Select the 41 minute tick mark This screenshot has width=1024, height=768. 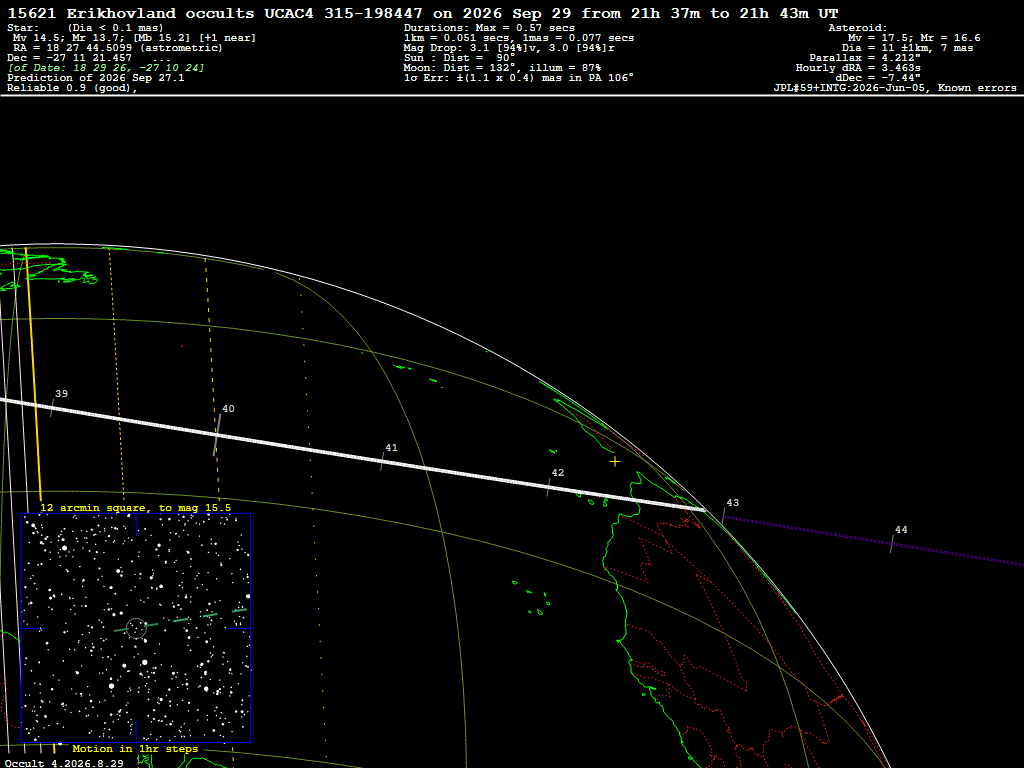point(382,462)
